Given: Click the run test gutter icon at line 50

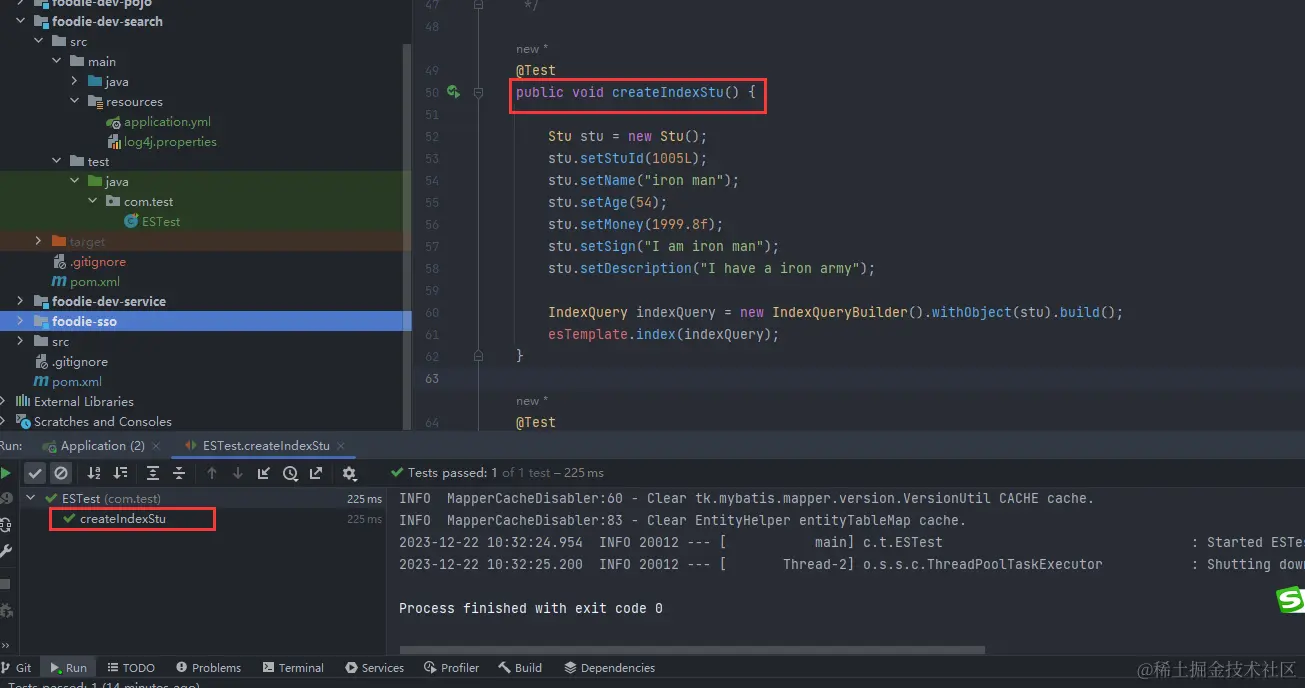Looking at the screenshot, I should coord(453,92).
